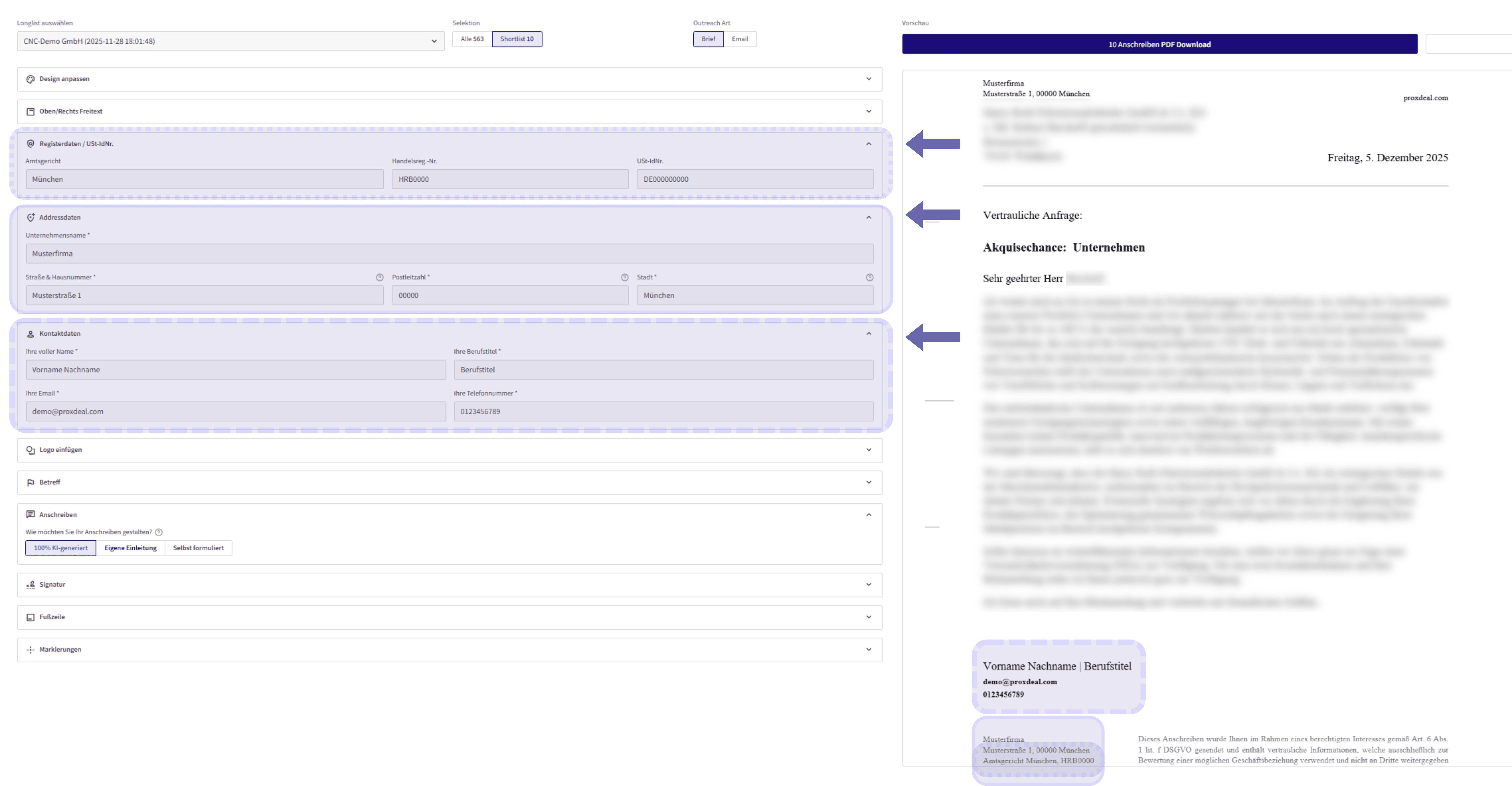Choose the Eigene Einleitung option
This screenshot has width=1512, height=786.
130,548
